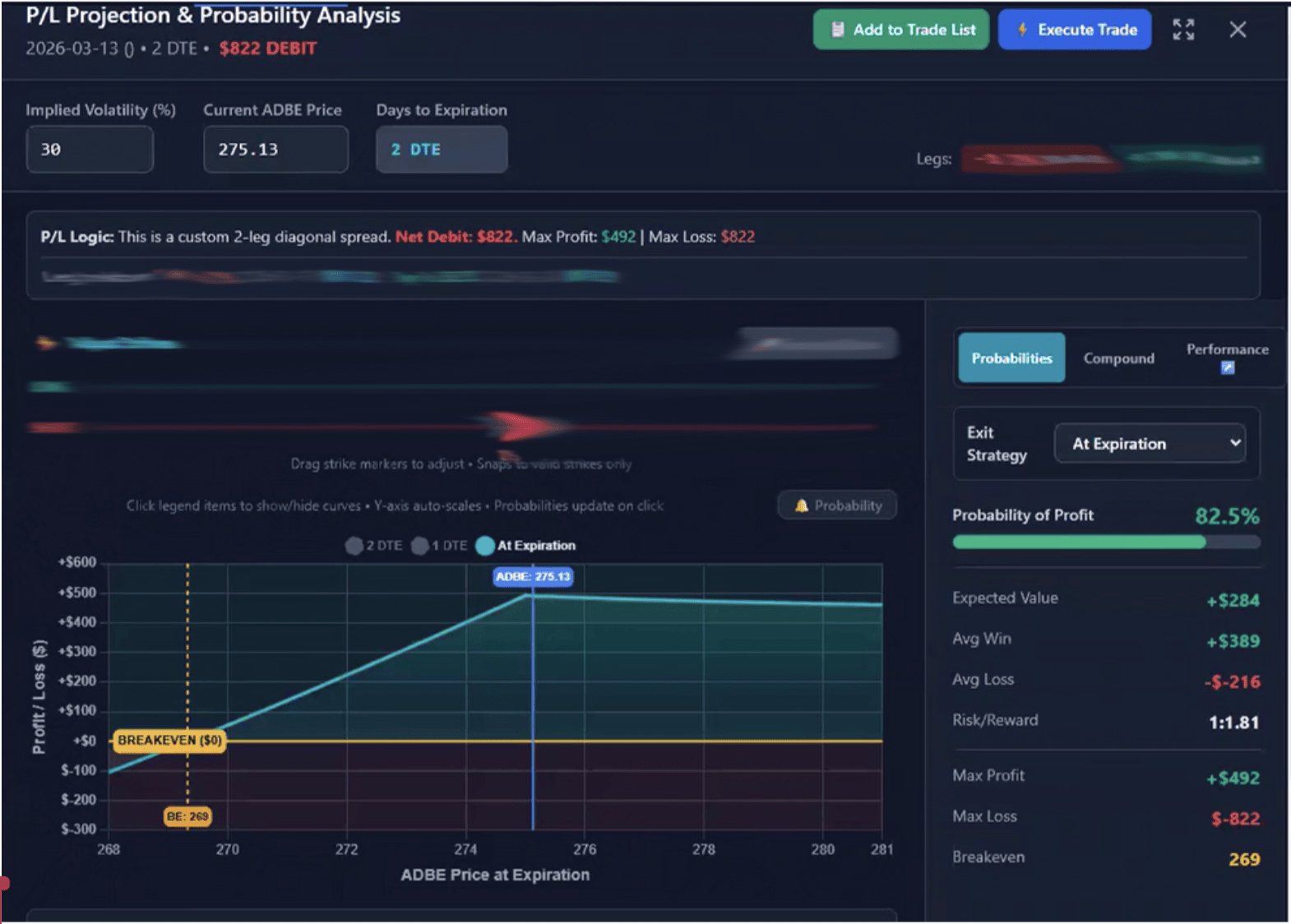Open the Exit Strategy dropdown

point(1149,444)
